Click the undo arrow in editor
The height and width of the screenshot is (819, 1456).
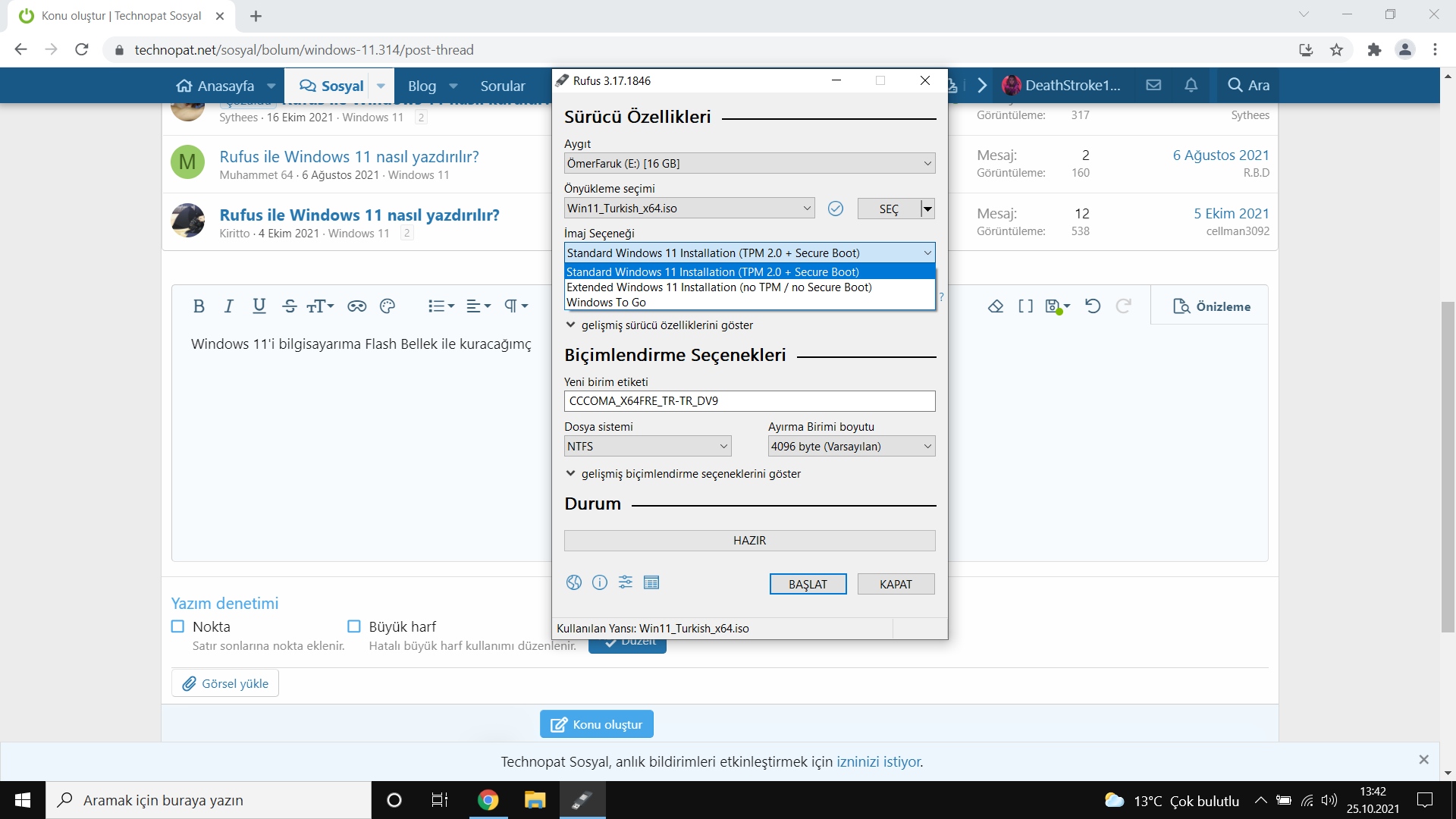(x=1093, y=306)
